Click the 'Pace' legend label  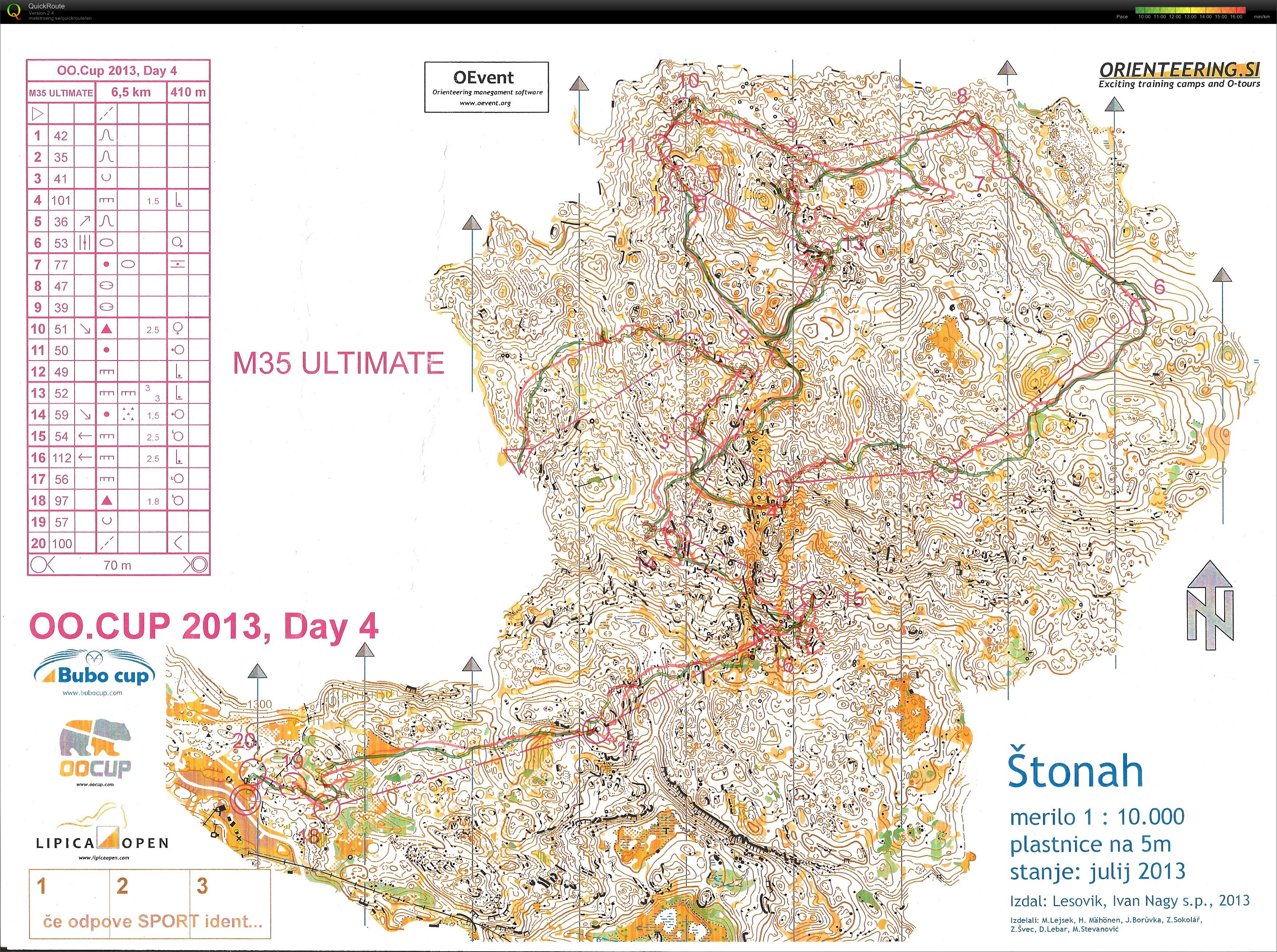point(1122,17)
